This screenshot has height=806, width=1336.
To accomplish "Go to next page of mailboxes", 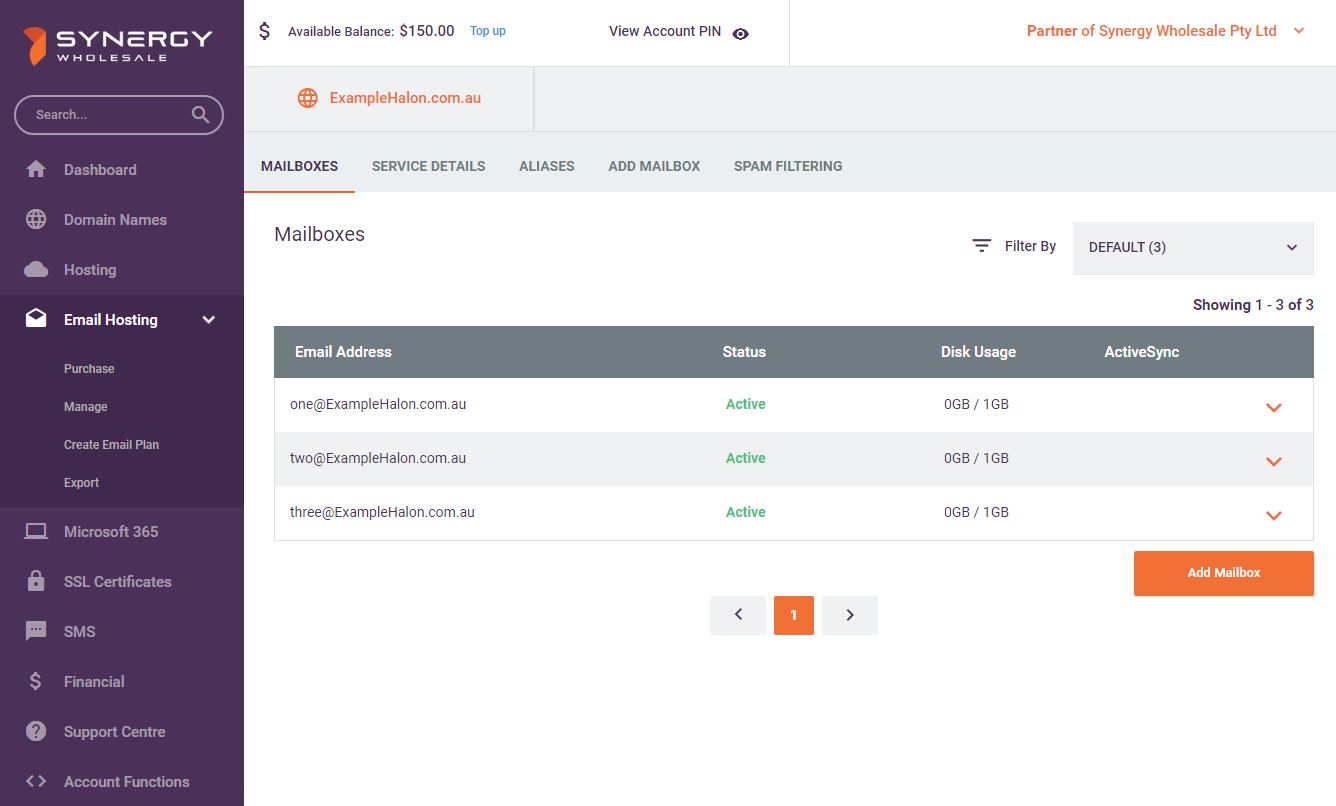I will (849, 615).
